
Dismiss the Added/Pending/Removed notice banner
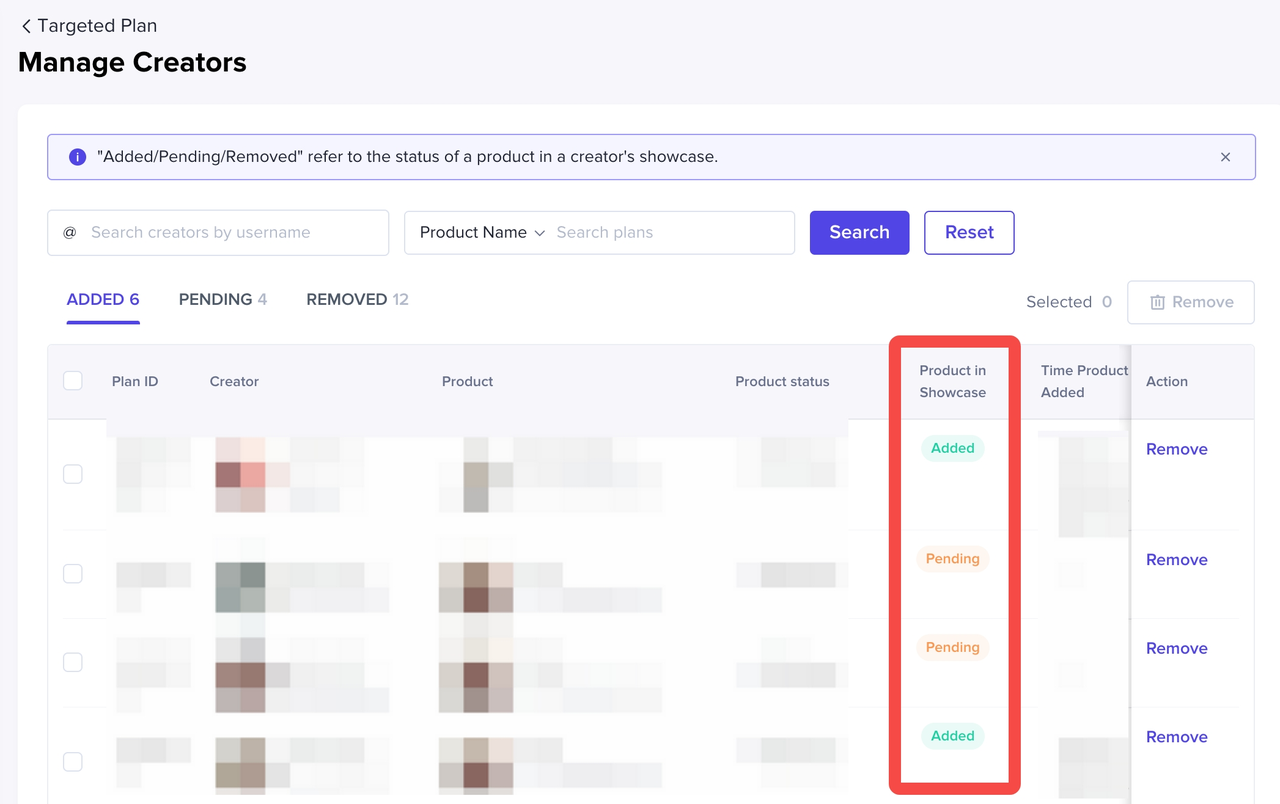pyautogui.click(x=1225, y=157)
